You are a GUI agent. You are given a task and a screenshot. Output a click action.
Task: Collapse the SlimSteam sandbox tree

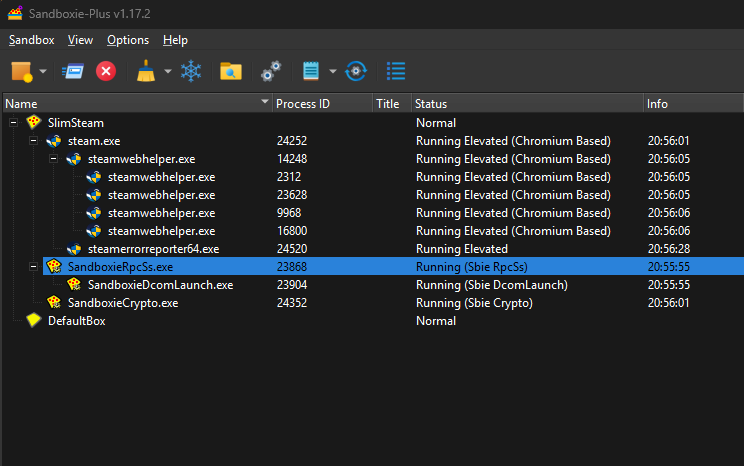point(13,123)
